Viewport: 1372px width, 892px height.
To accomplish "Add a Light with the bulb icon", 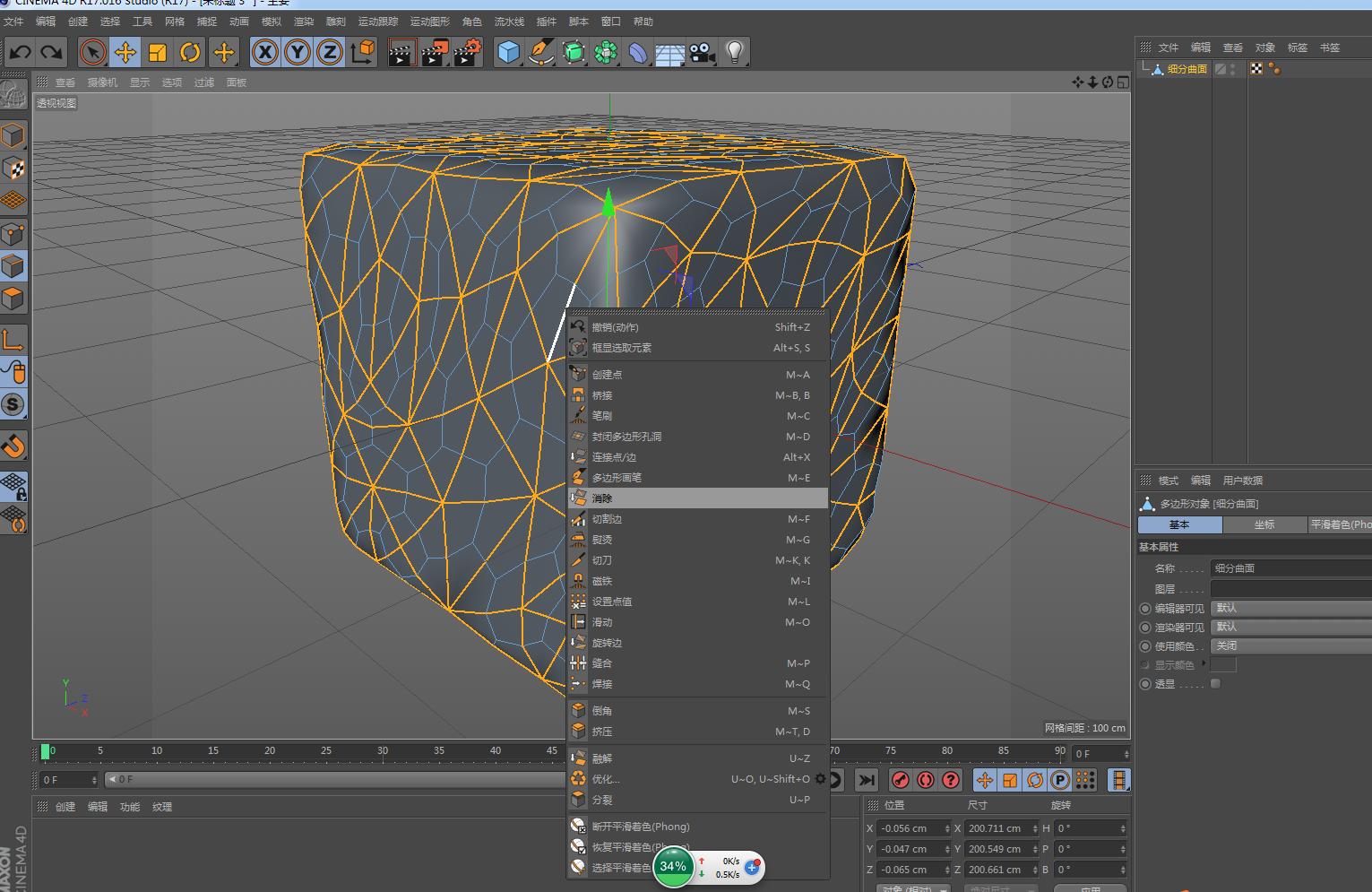I will (x=735, y=53).
